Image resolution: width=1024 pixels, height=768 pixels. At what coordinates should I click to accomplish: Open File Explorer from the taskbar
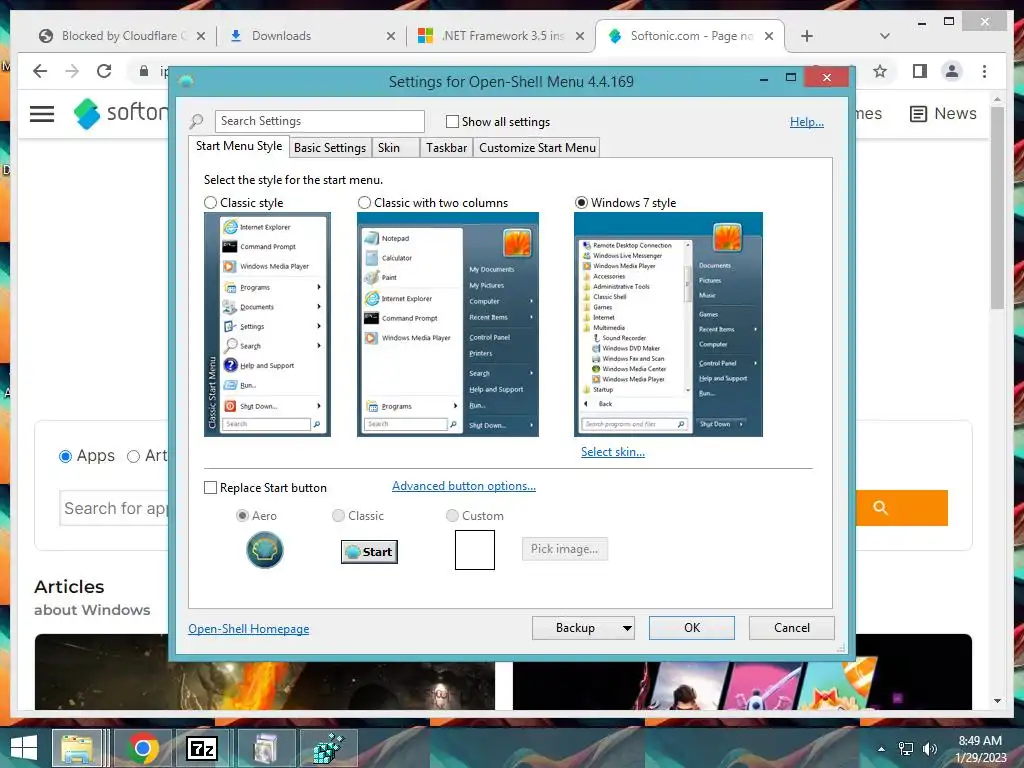coord(77,748)
